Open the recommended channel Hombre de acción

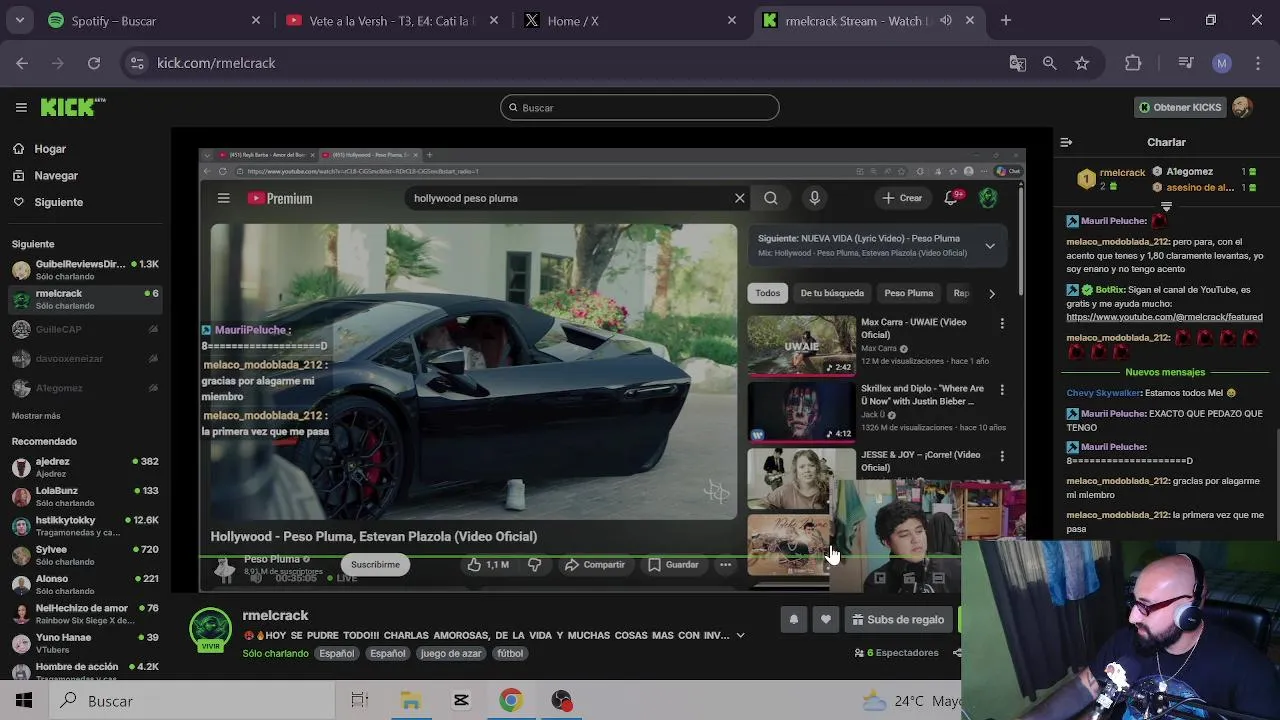point(85,671)
